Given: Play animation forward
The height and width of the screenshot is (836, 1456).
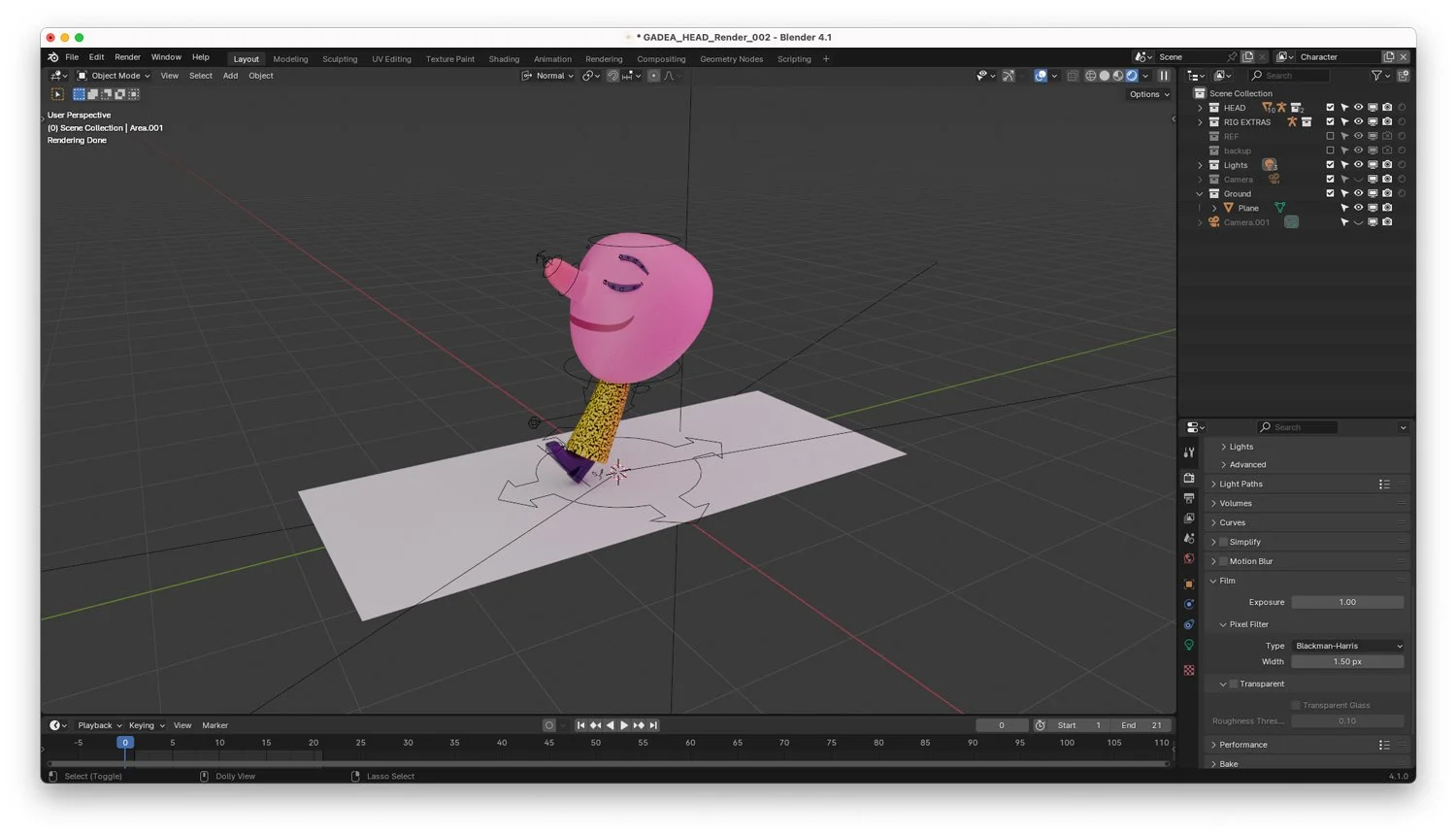Looking at the screenshot, I should pyautogui.click(x=624, y=725).
